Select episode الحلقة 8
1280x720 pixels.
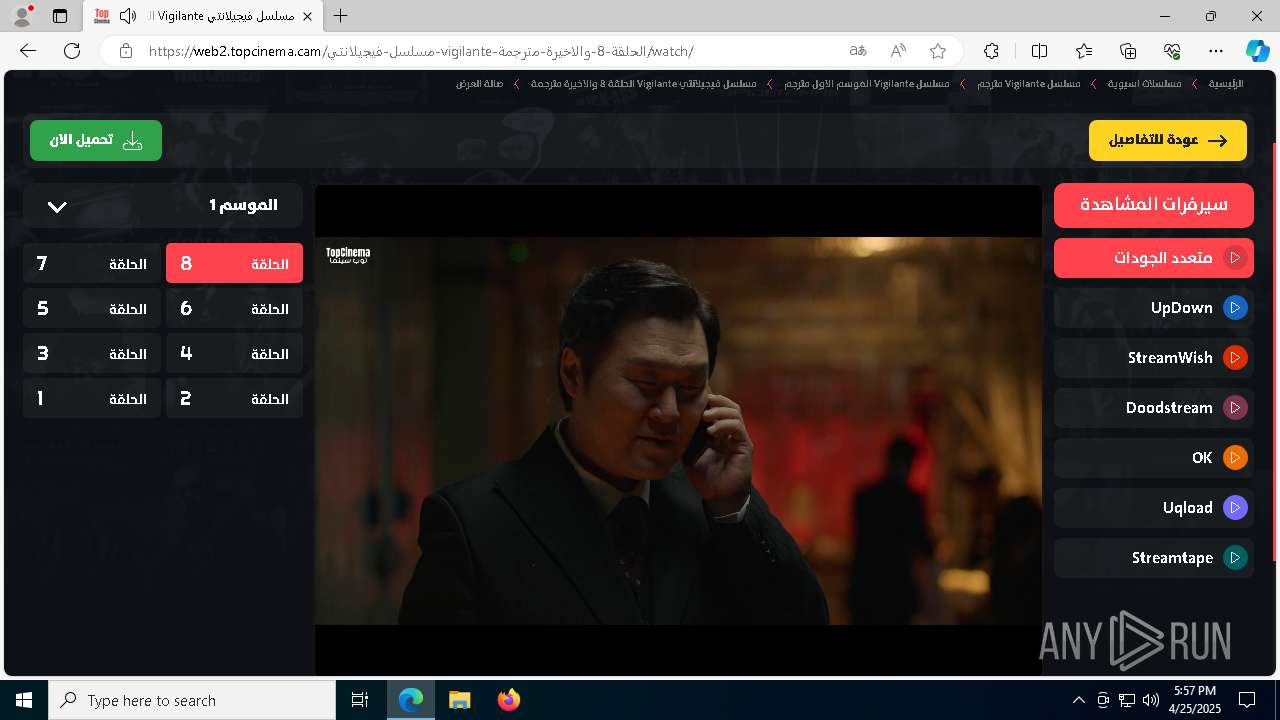point(234,264)
